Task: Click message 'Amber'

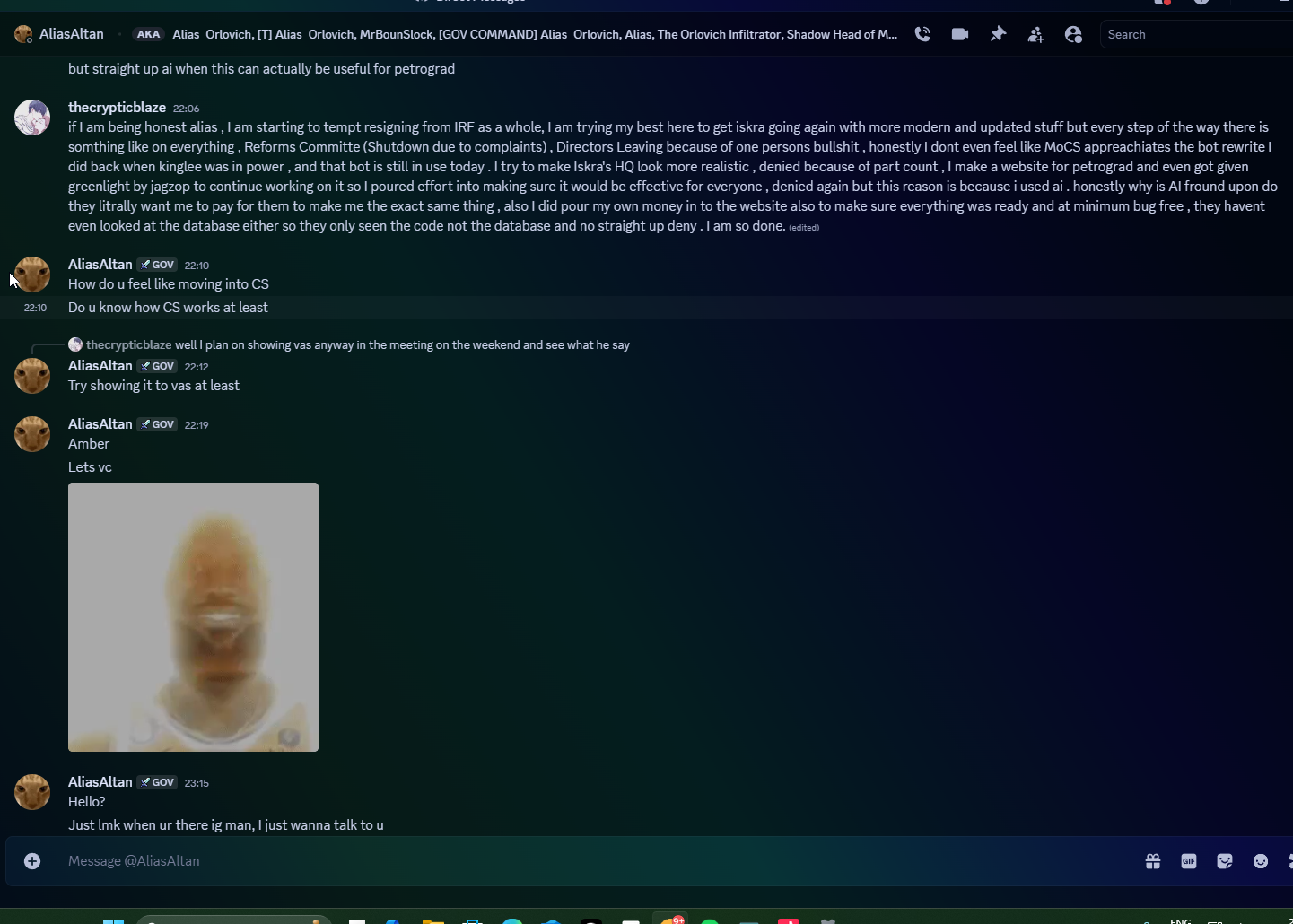Action: (89, 444)
